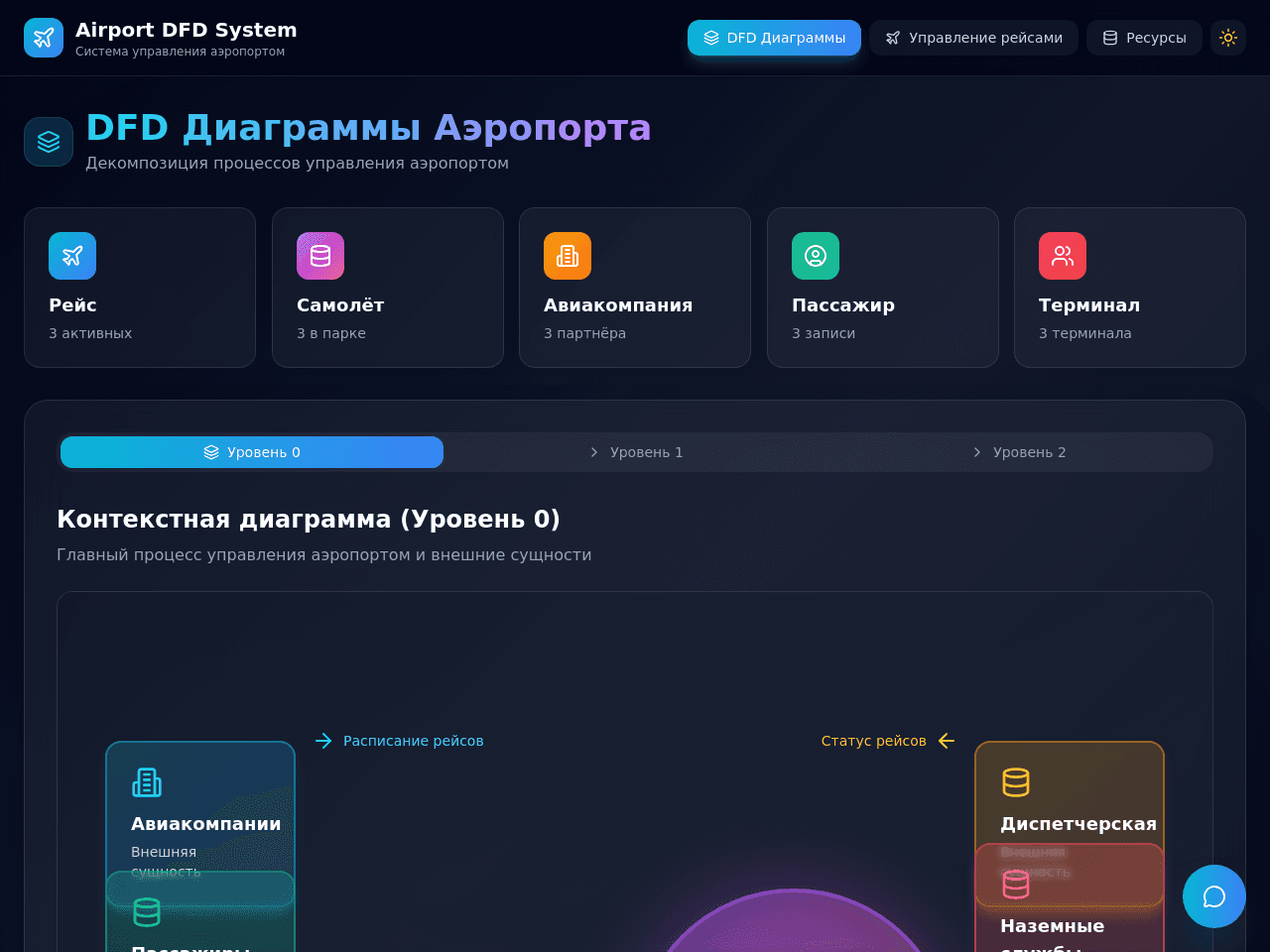1270x952 pixels.
Task: Click the plane icon on Рейс card
Action: 72,256
